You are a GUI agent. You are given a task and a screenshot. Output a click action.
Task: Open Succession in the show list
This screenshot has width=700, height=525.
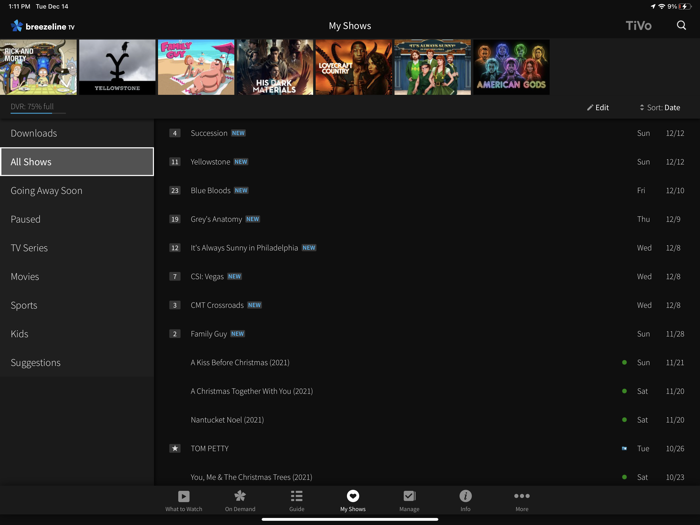click(427, 133)
